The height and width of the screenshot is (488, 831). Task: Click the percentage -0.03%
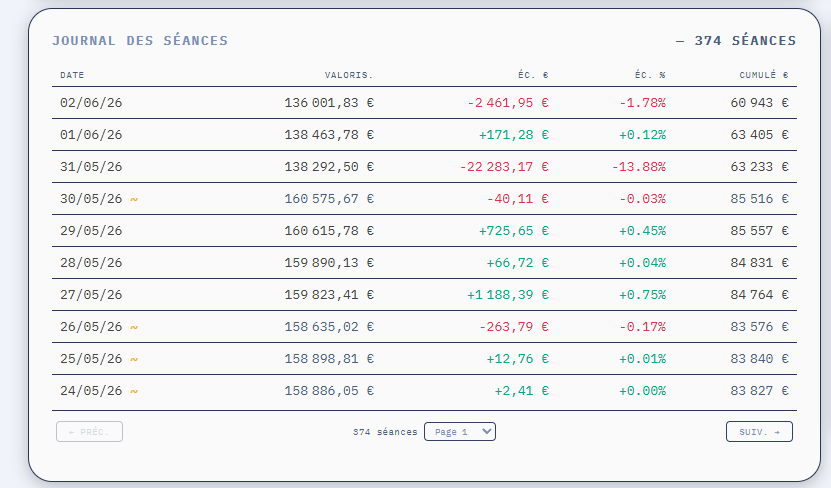pyautogui.click(x=642, y=199)
